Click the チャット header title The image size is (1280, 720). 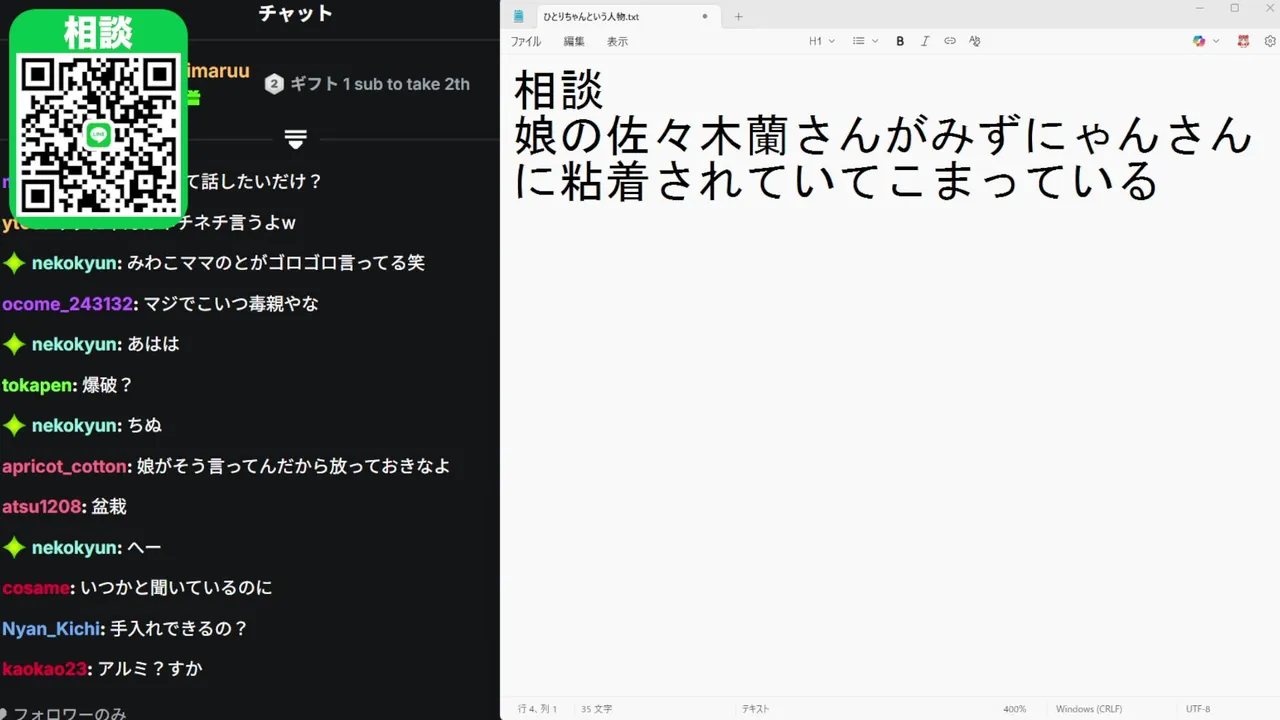click(x=295, y=13)
